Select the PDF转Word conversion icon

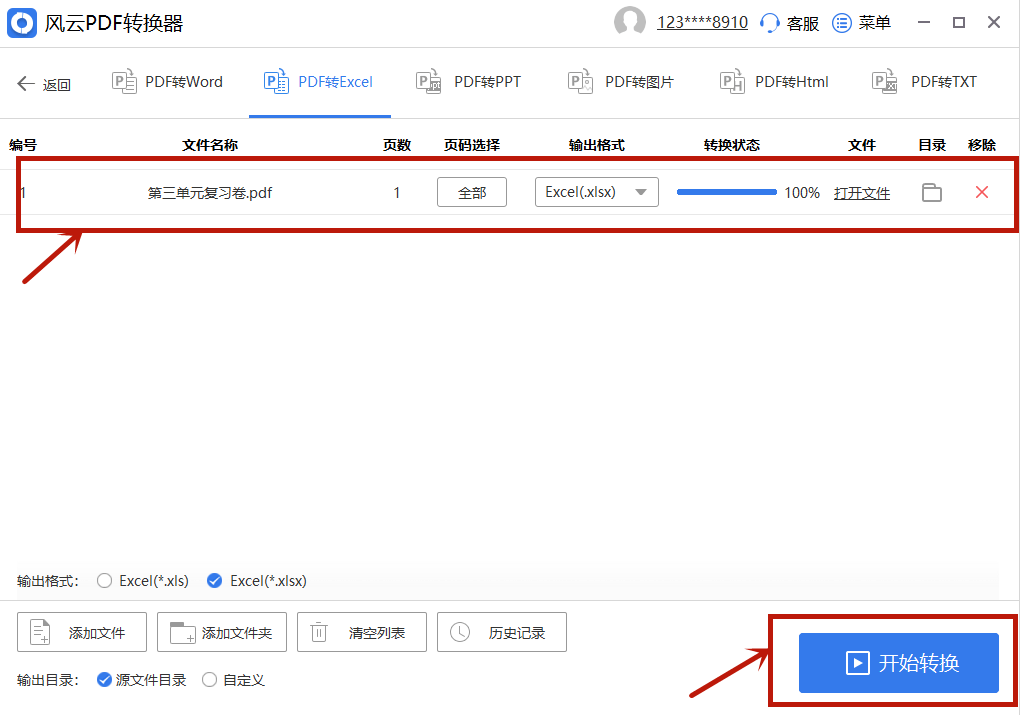[x=125, y=82]
